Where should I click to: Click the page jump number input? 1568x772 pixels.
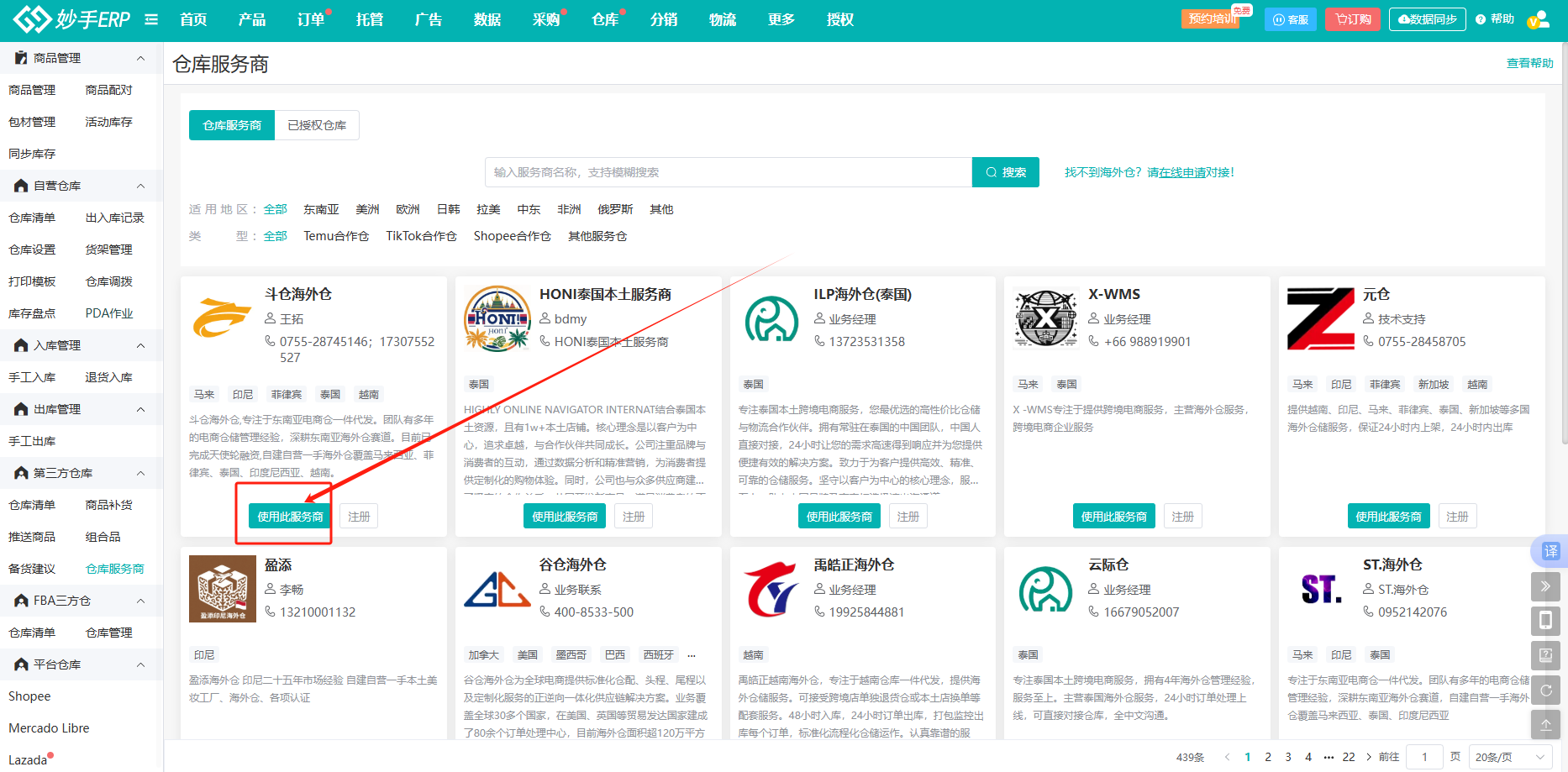pos(1424,757)
